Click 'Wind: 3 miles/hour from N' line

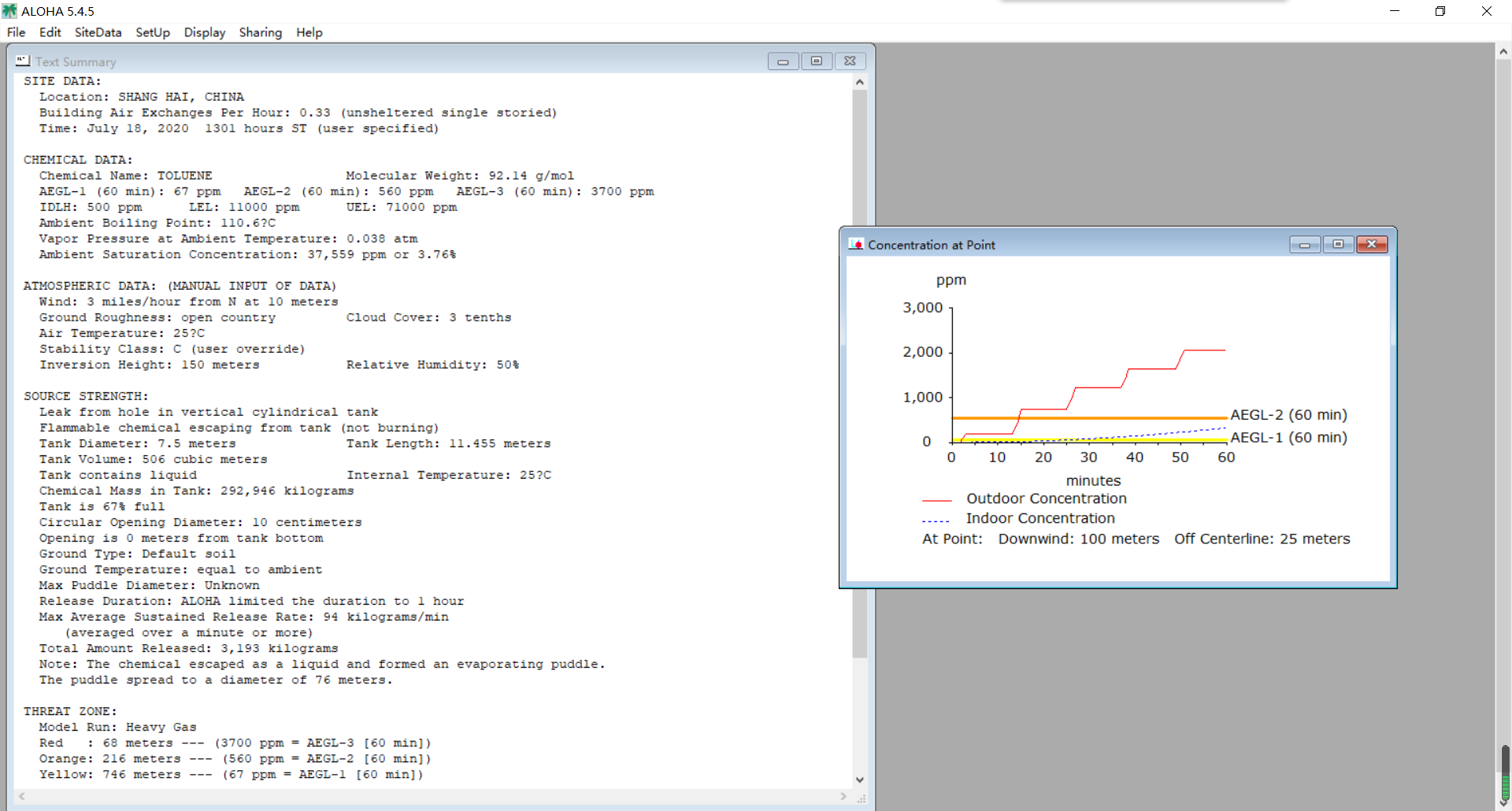[189, 302]
